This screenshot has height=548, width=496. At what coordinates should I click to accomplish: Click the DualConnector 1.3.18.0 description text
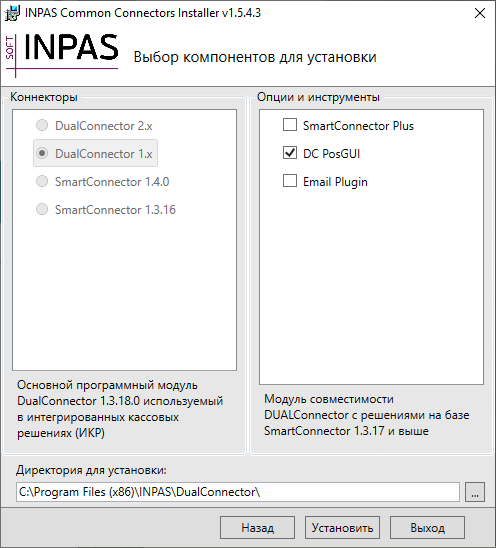coord(120,409)
